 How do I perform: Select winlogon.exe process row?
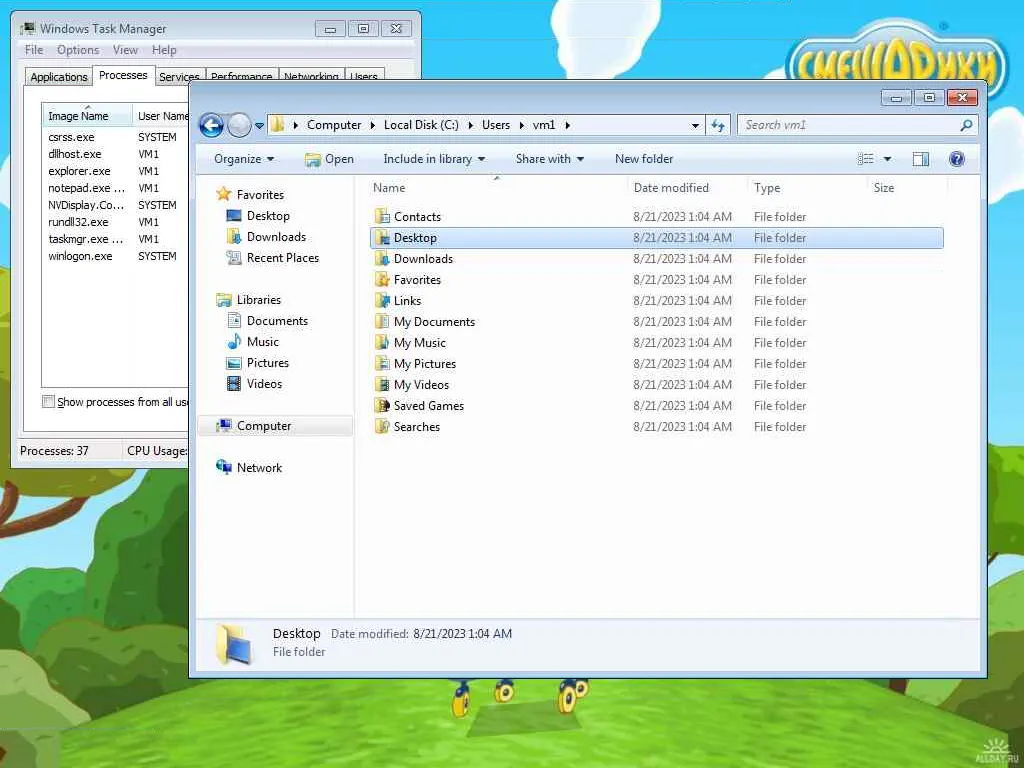point(114,256)
